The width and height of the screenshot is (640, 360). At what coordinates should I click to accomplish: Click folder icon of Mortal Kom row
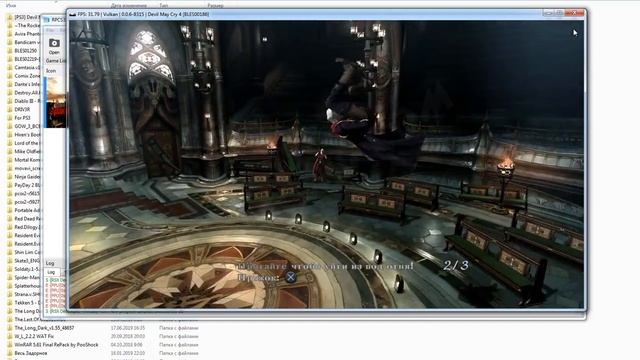tap(9, 160)
